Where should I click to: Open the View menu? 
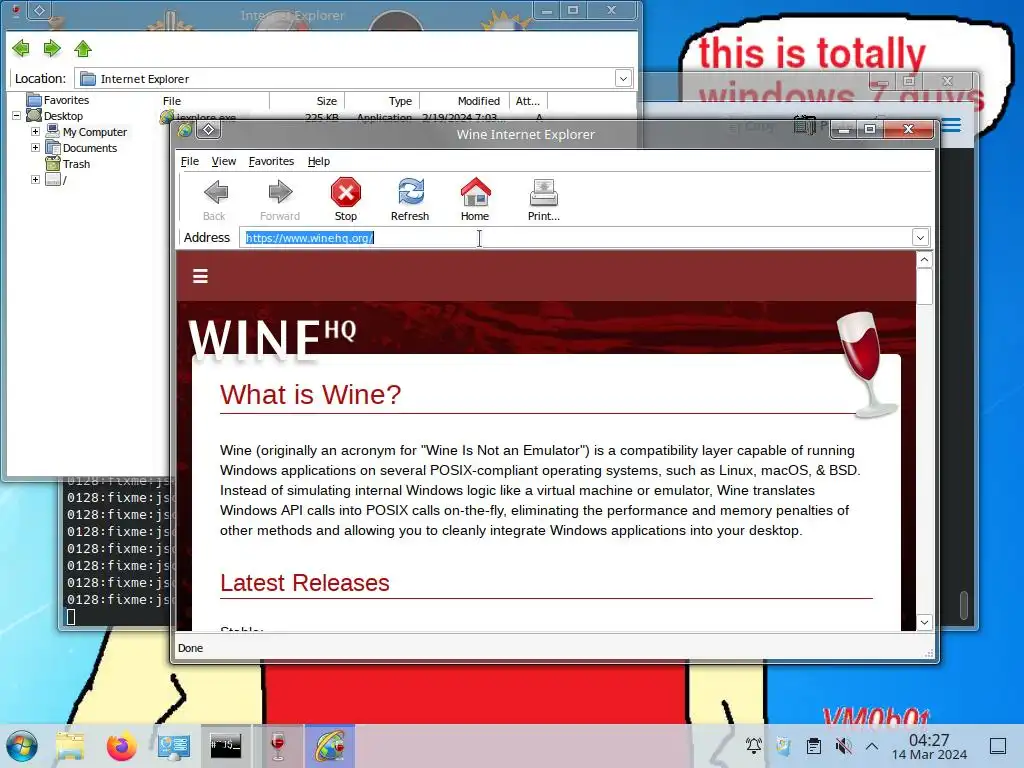[223, 161]
